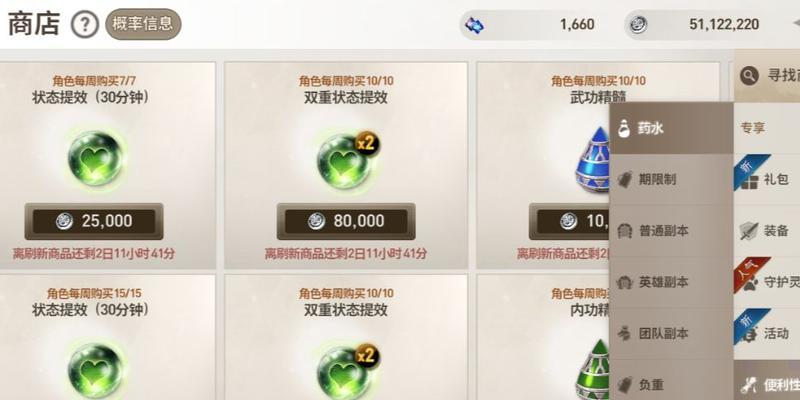Open the 概率信息 probability info button

coord(143,24)
